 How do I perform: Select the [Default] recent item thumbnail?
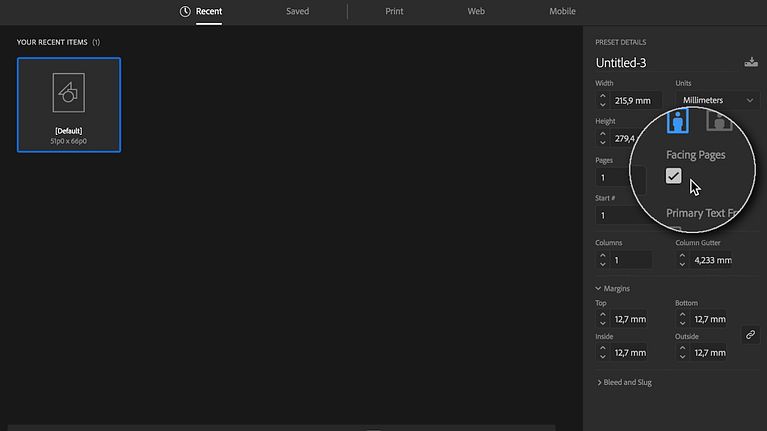pyautogui.click(x=69, y=105)
